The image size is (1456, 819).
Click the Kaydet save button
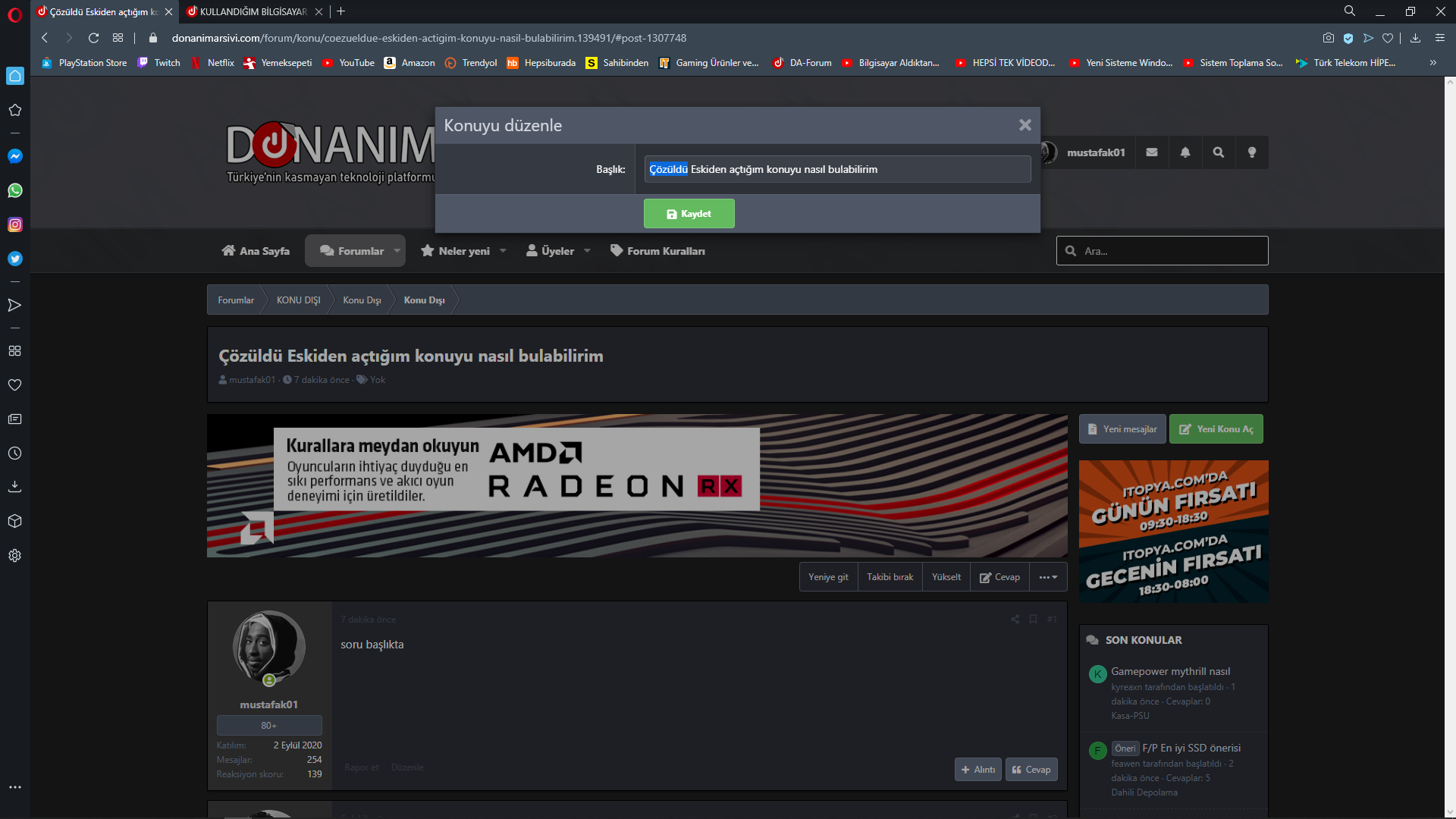[x=689, y=214]
